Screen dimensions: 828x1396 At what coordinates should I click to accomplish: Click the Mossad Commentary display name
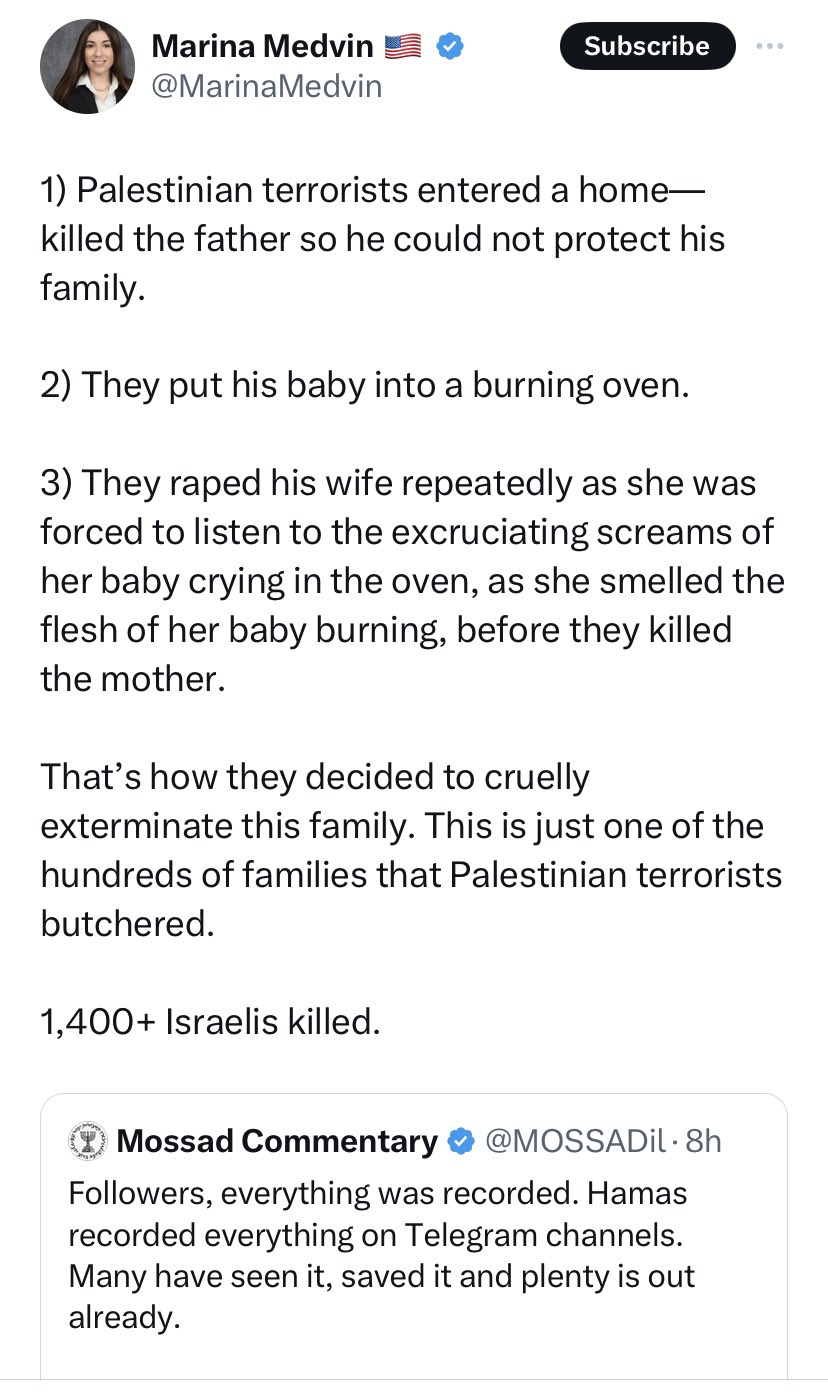click(282, 1139)
